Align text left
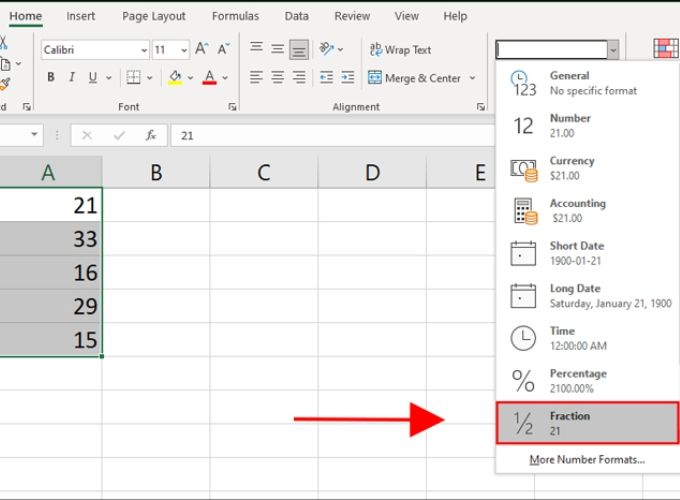This screenshot has height=500, width=680. click(256, 78)
